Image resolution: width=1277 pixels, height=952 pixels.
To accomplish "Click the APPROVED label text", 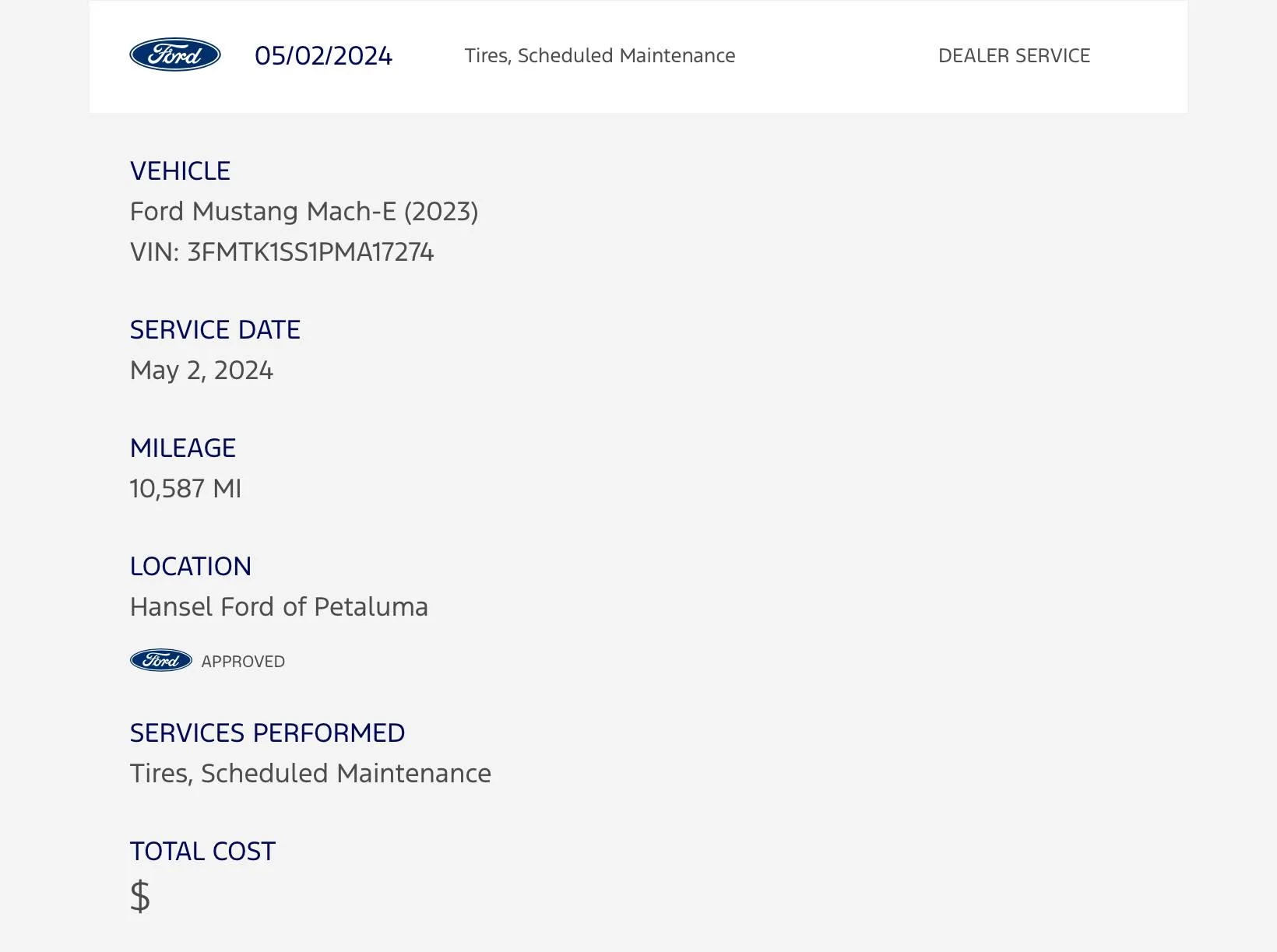I will (x=243, y=662).
